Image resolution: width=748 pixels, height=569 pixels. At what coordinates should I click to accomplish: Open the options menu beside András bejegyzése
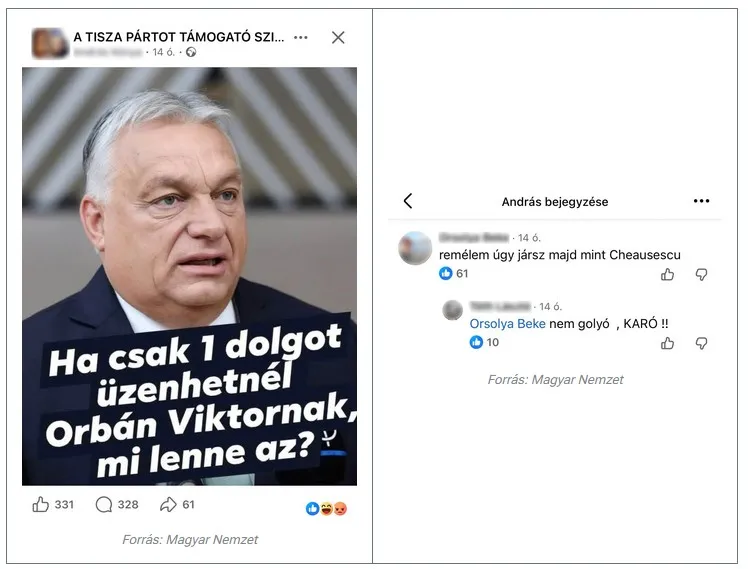[701, 201]
